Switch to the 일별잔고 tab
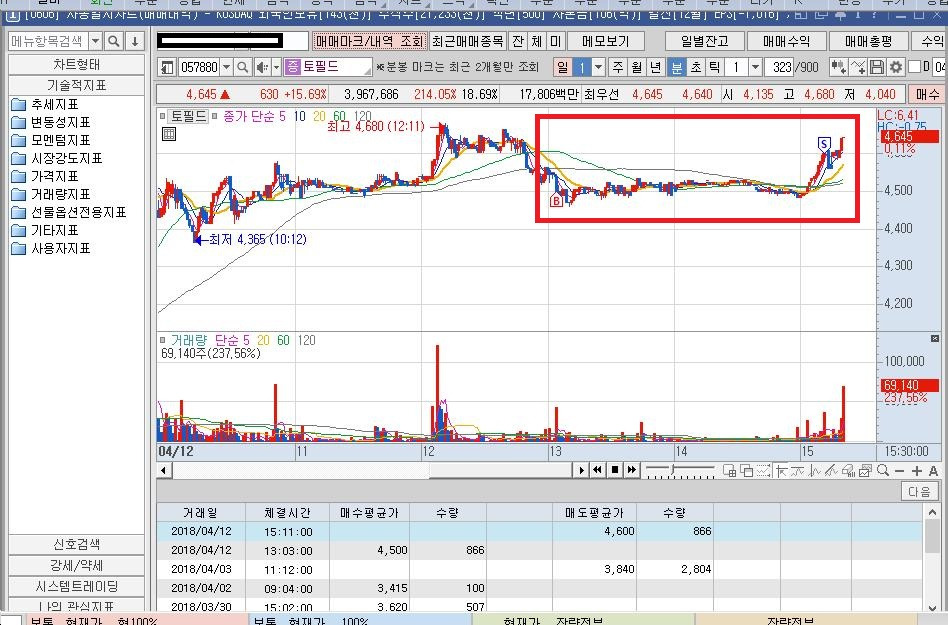The width and height of the screenshot is (948, 625). [x=704, y=41]
